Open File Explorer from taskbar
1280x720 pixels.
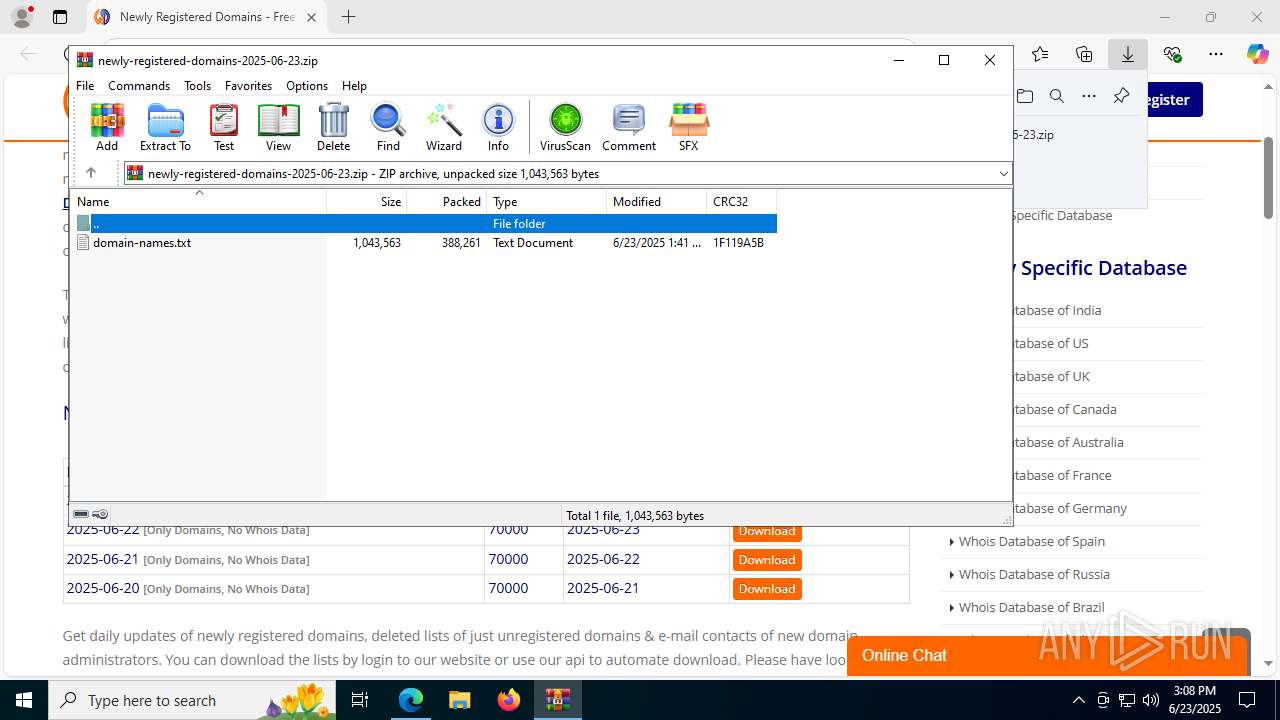point(459,700)
